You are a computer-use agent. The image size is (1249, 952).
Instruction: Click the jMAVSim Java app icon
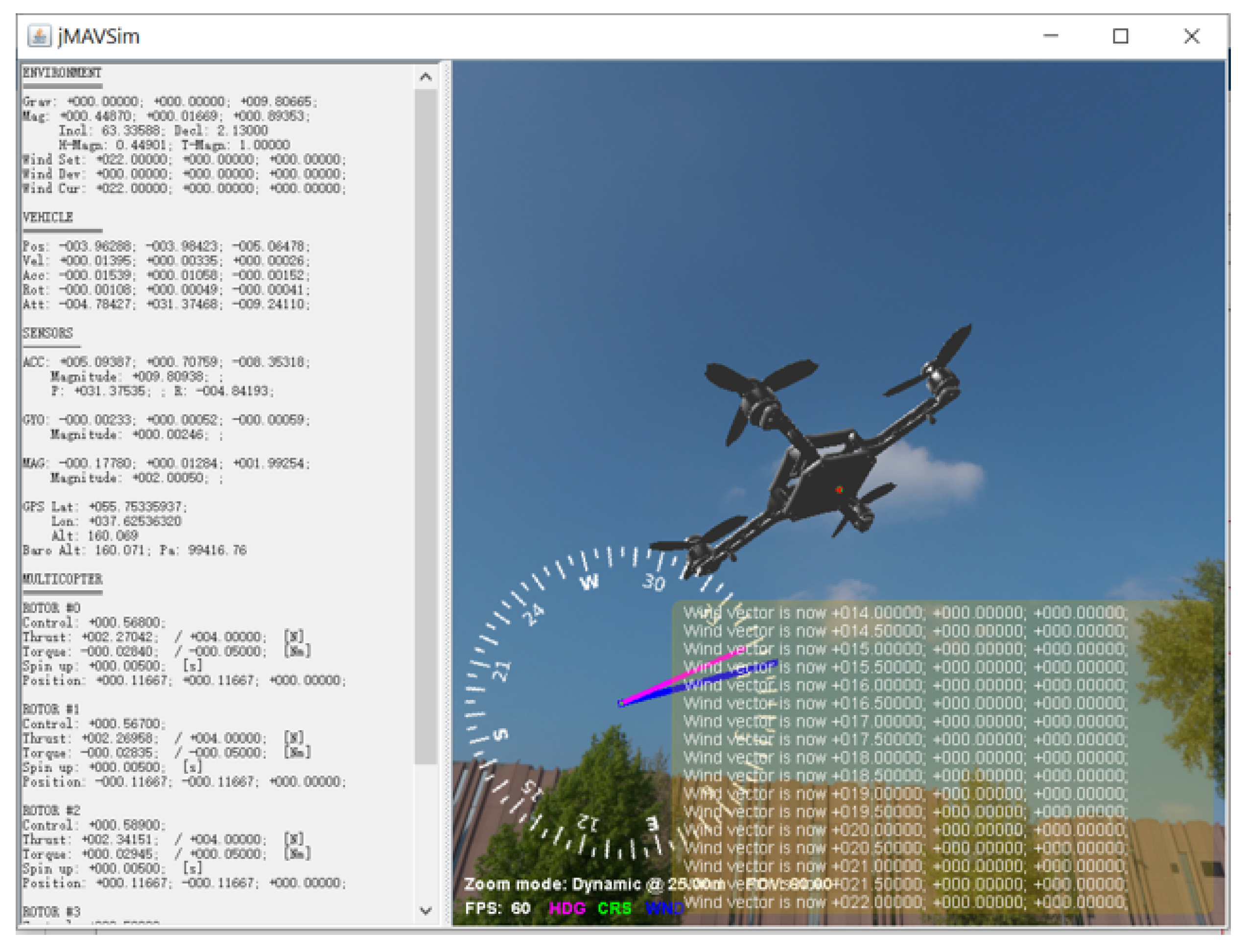coord(39,36)
